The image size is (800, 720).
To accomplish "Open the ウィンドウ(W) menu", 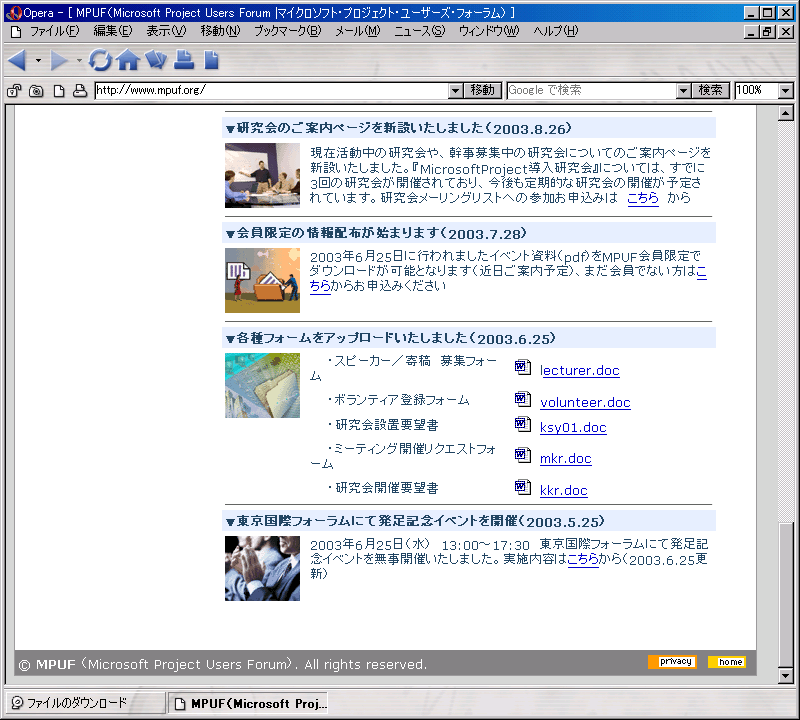I will click(489, 32).
